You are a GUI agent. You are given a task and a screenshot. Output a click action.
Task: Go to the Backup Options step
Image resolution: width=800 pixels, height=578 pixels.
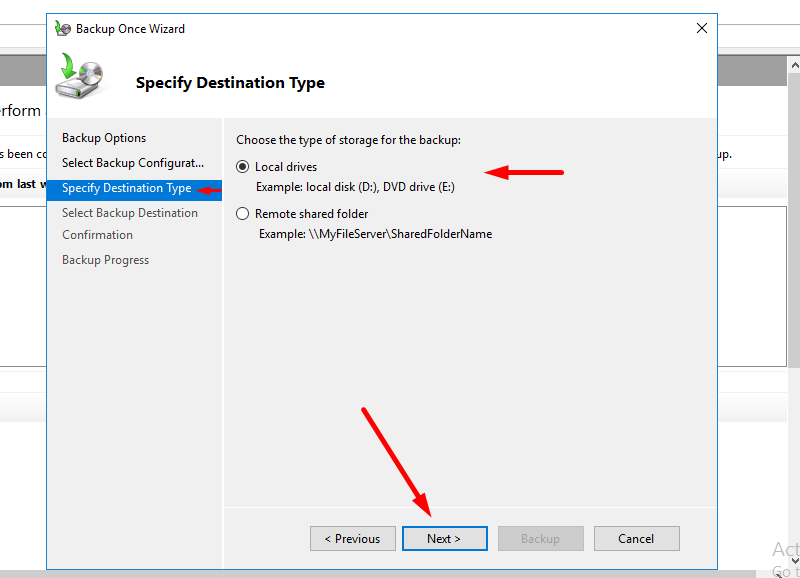104,138
